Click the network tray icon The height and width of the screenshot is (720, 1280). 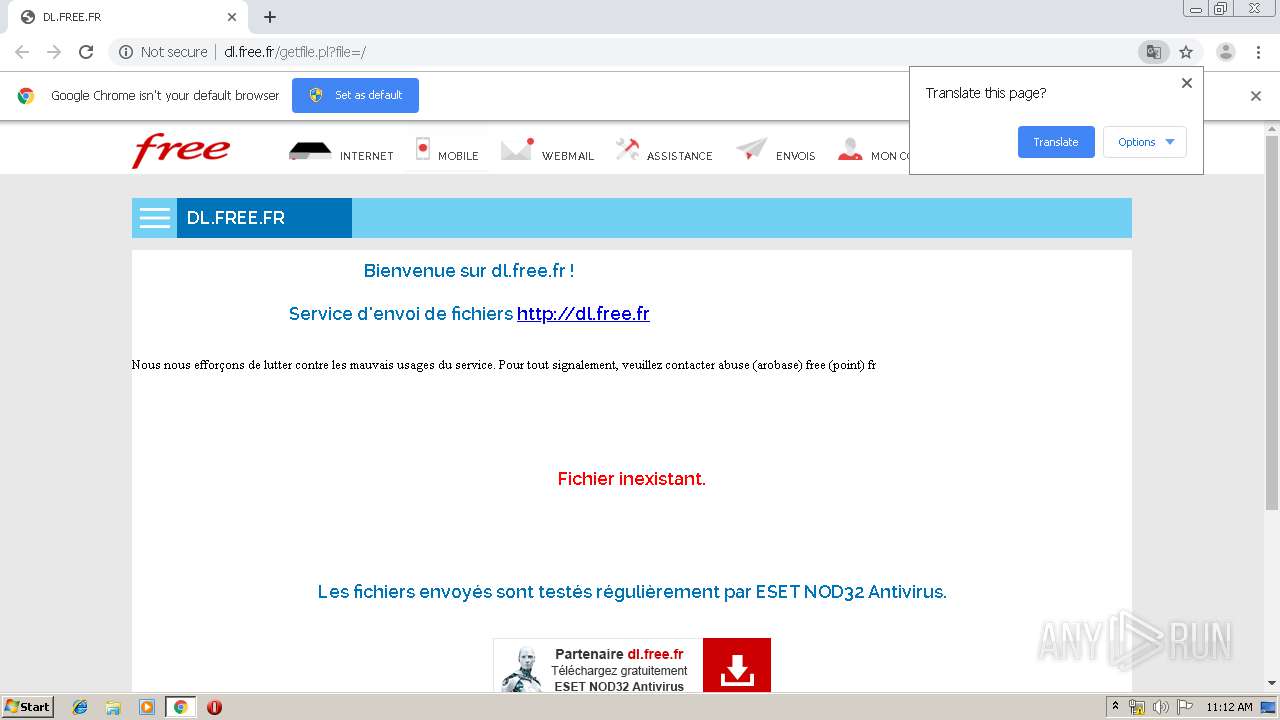tap(1138, 707)
